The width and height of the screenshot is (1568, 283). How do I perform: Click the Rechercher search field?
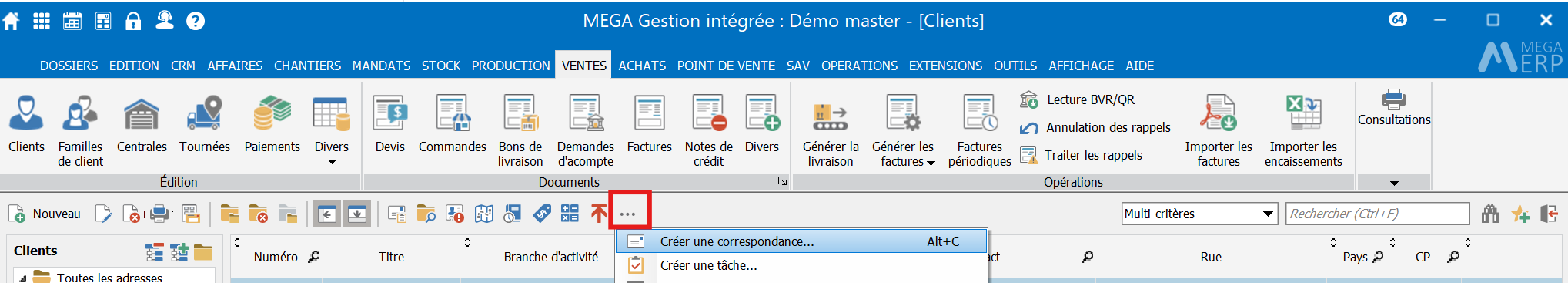1378,214
